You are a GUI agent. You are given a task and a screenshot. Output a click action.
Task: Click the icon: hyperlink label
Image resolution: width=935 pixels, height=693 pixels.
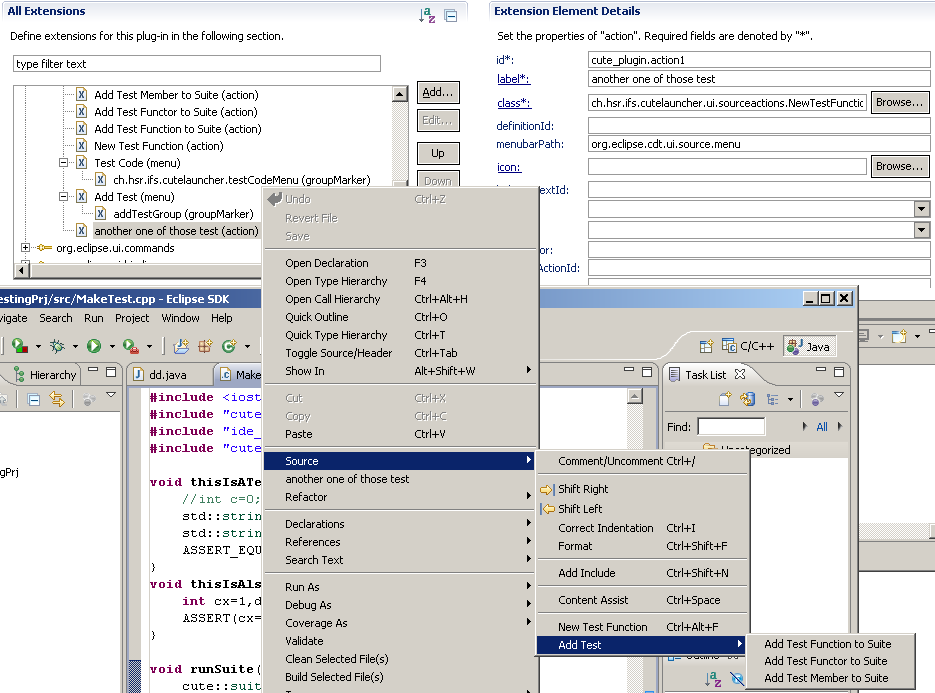tap(509, 168)
